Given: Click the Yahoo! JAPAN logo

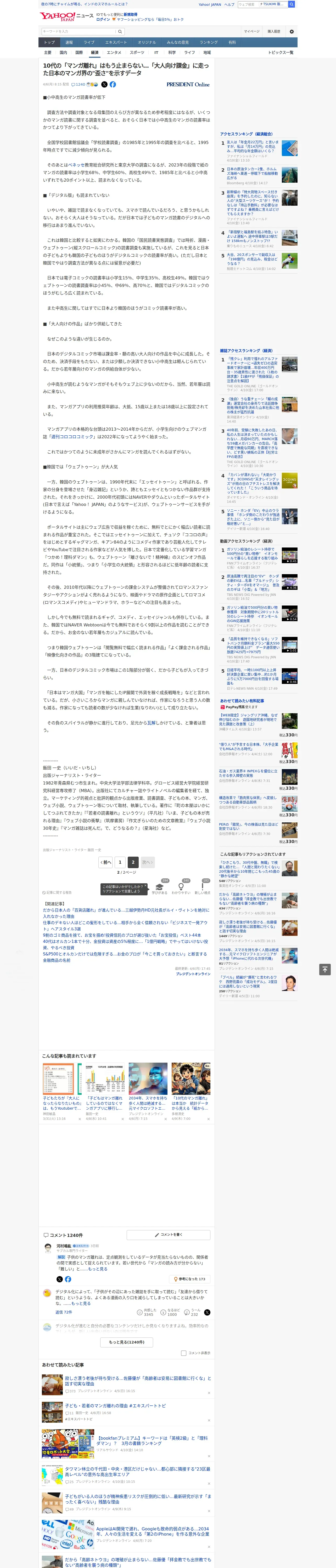Looking at the screenshot, I should click(57, 16).
